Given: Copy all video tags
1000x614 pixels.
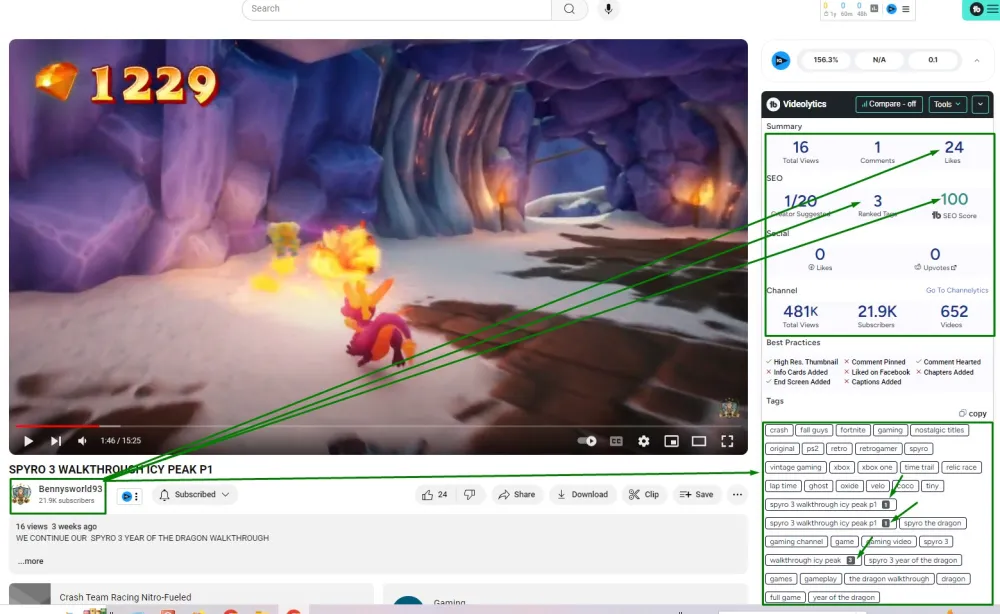Looking at the screenshot, I should click(973, 413).
